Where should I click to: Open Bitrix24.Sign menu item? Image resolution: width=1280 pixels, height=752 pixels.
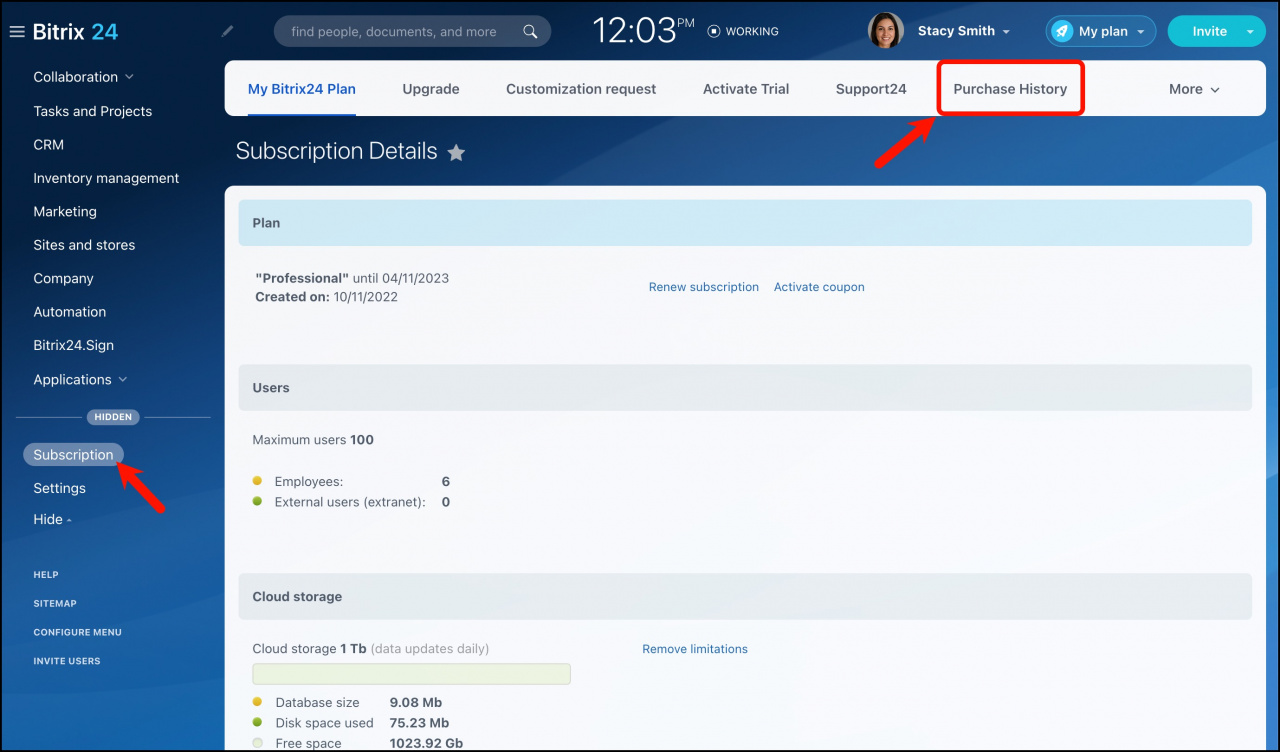[74, 345]
